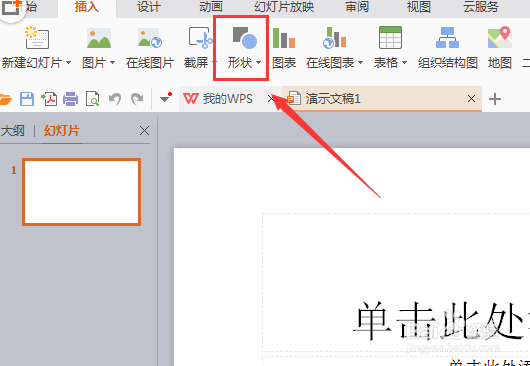The image size is (530, 366).
Task: Switch to the 动画 ribbon tab
Action: click(x=211, y=7)
